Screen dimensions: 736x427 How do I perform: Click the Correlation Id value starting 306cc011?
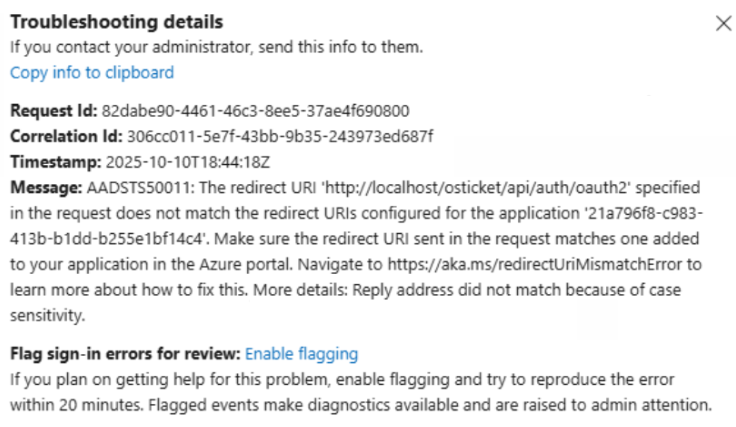tap(279, 135)
